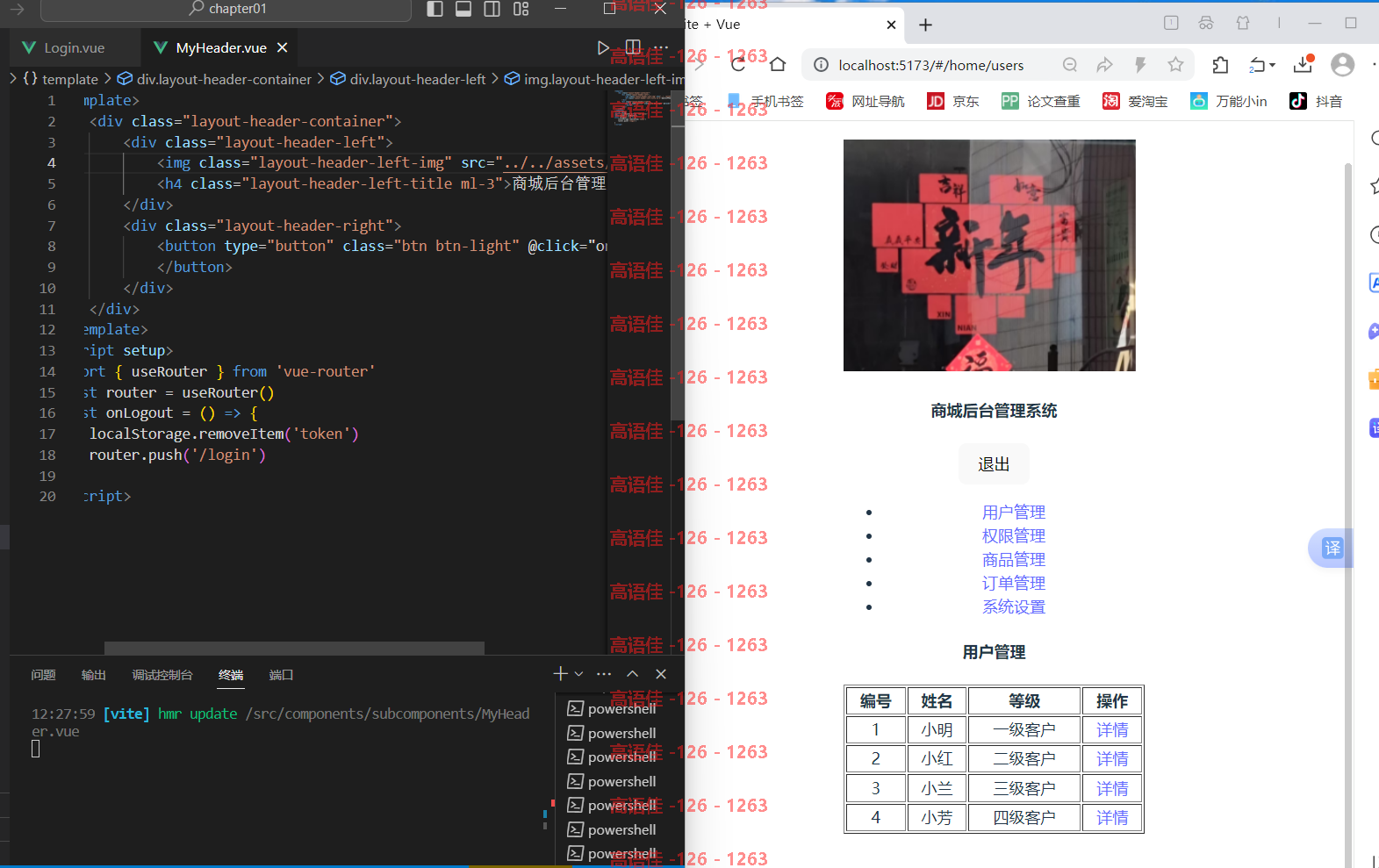This screenshot has width=1379, height=868.
Task: Open VS Code customize layout icon
Action: pyautogui.click(x=521, y=9)
